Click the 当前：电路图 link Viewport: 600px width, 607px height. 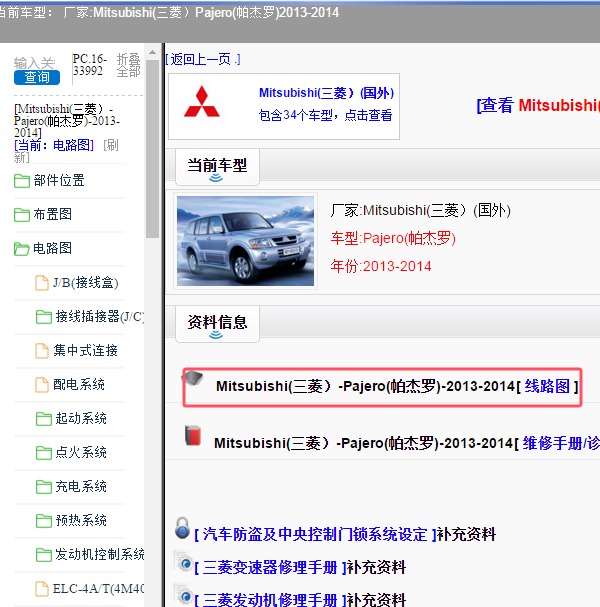[x=54, y=145]
